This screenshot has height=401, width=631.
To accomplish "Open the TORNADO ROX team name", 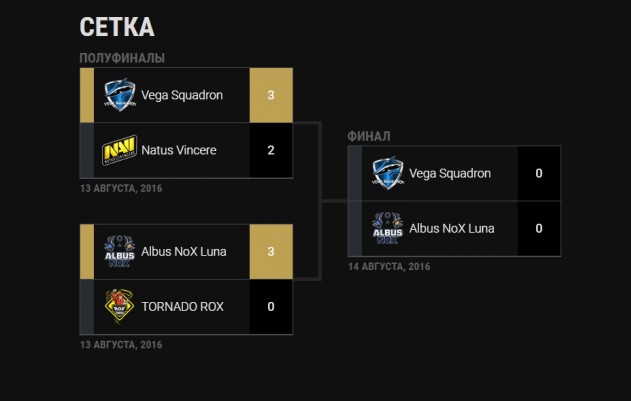I will coord(183,307).
